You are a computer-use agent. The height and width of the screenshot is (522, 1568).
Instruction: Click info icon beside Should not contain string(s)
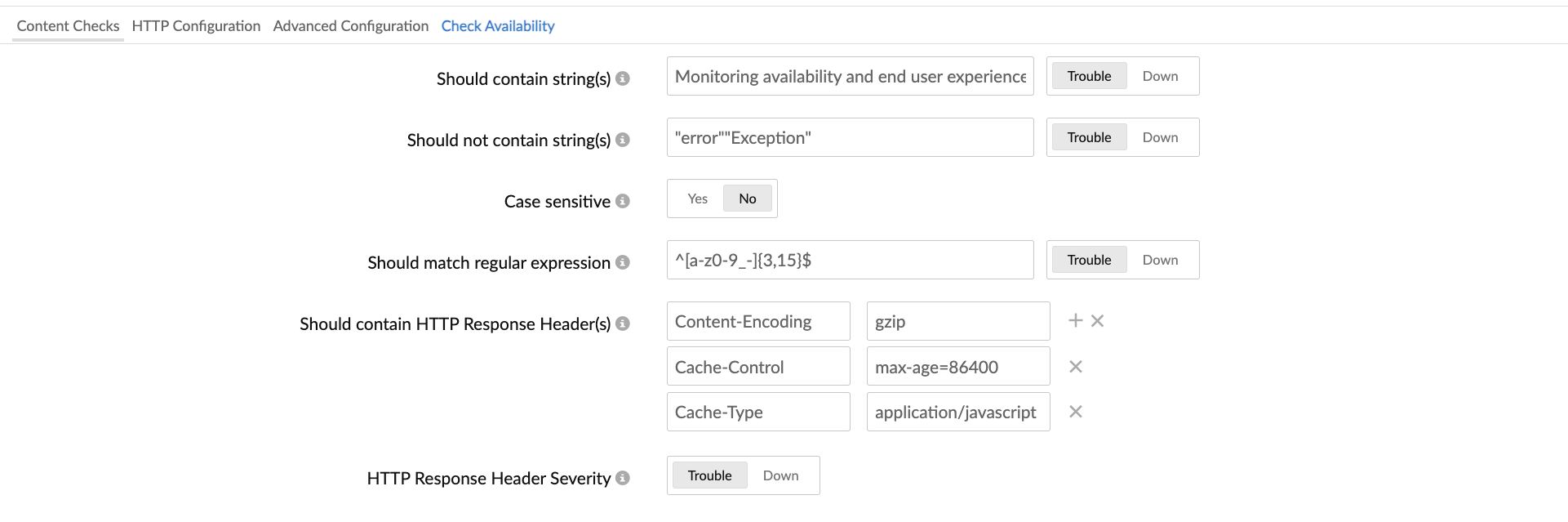[622, 140]
